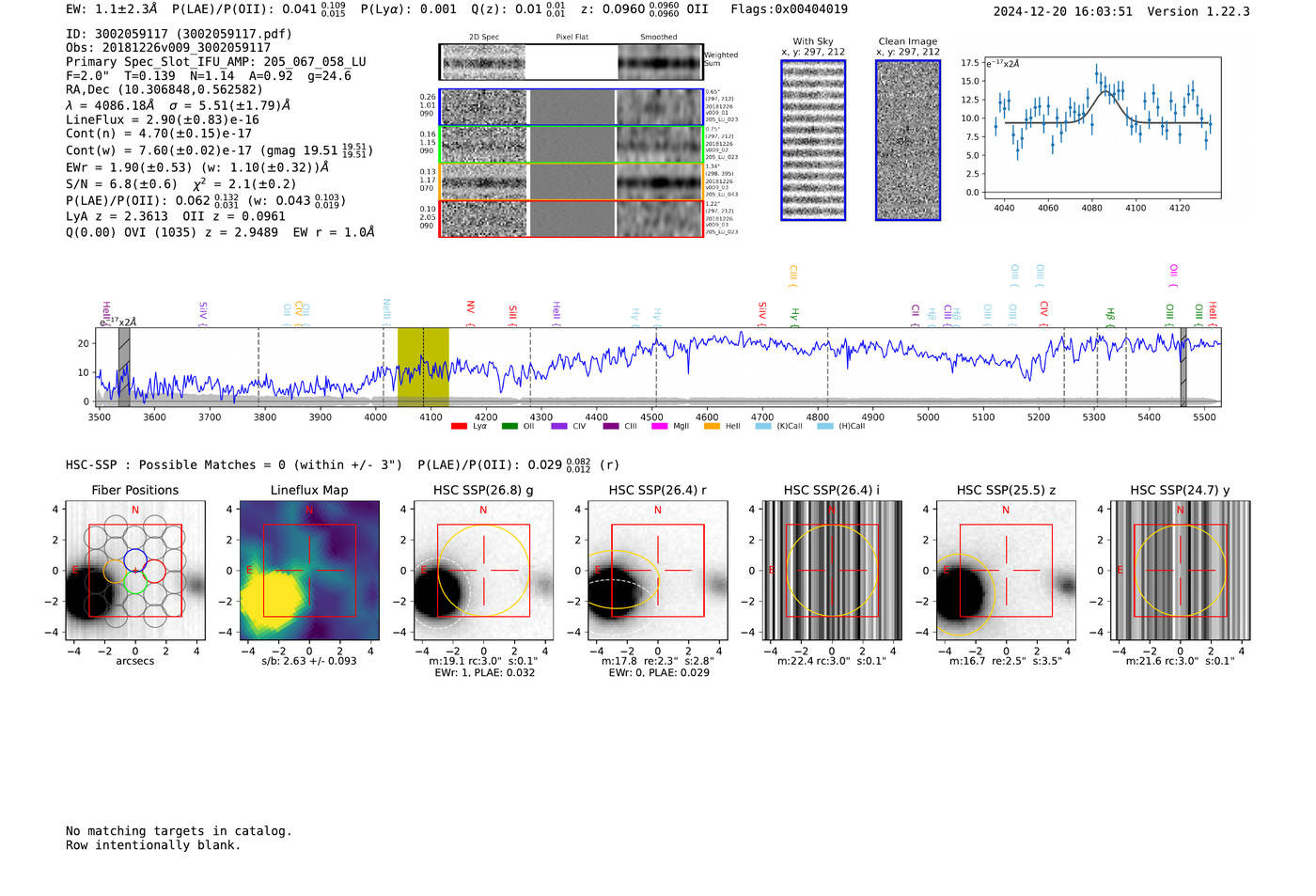The height and width of the screenshot is (896, 1316).
Task: Click the Obs: 20181226v009_3002059117 line
Action: (168, 47)
